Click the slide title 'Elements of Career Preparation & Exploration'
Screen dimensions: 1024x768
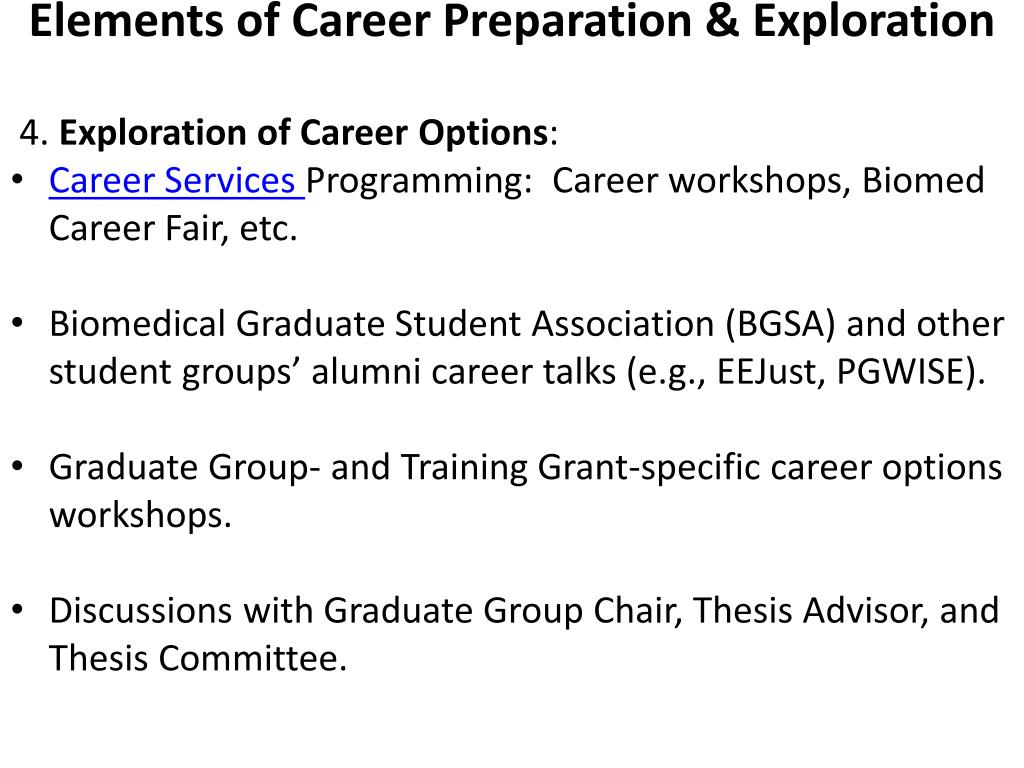[511, 21]
